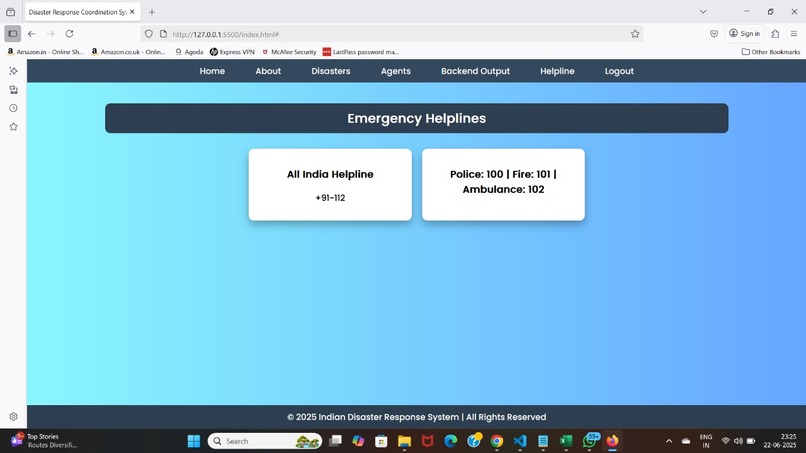Open the Agoda bookmark
Image resolution: width=806 pixels, height=453 pixels.
click(189, 52)
